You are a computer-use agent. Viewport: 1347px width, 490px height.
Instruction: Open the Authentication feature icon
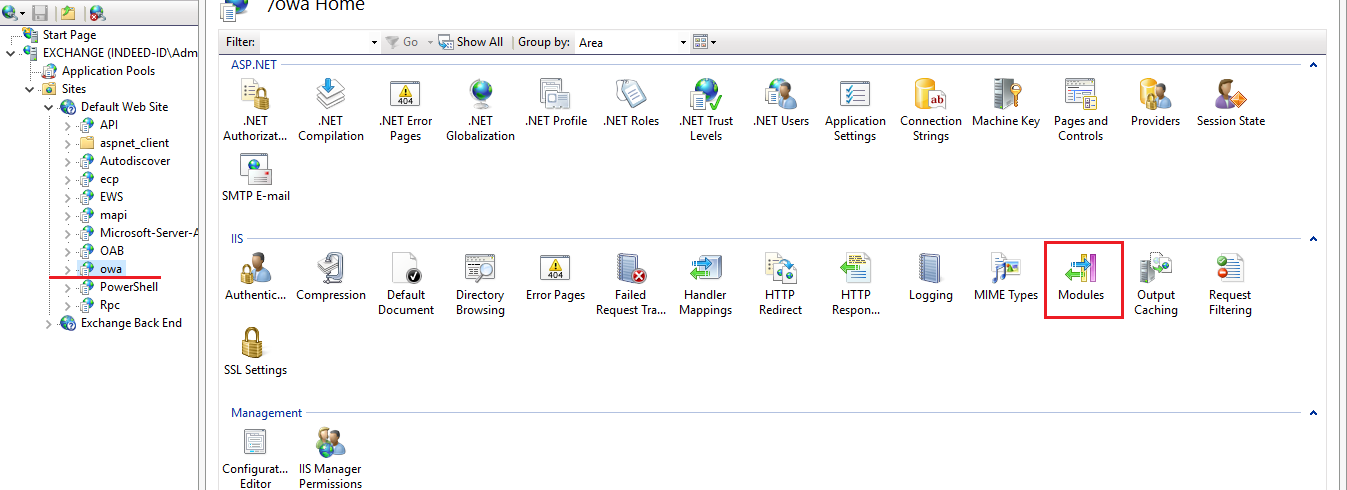pyautogui.click(x=255, y=278)
